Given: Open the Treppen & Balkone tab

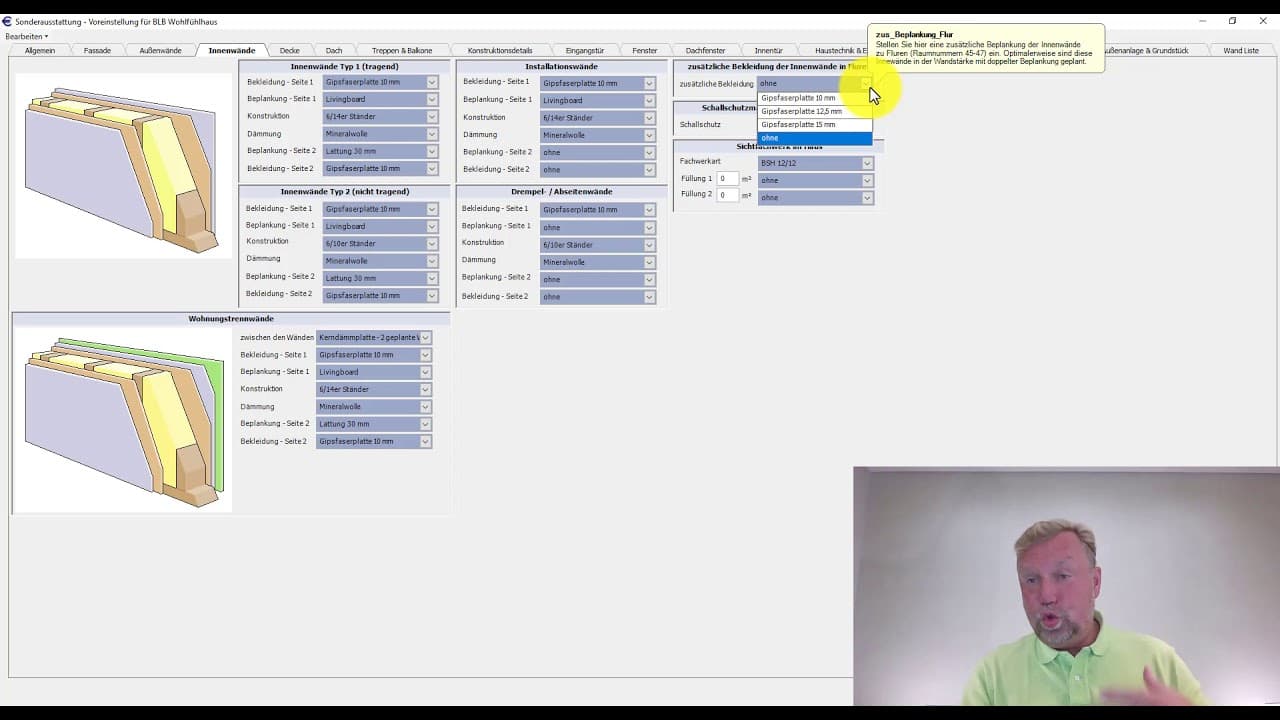Looking at the screenshot, I should point(402,50).
